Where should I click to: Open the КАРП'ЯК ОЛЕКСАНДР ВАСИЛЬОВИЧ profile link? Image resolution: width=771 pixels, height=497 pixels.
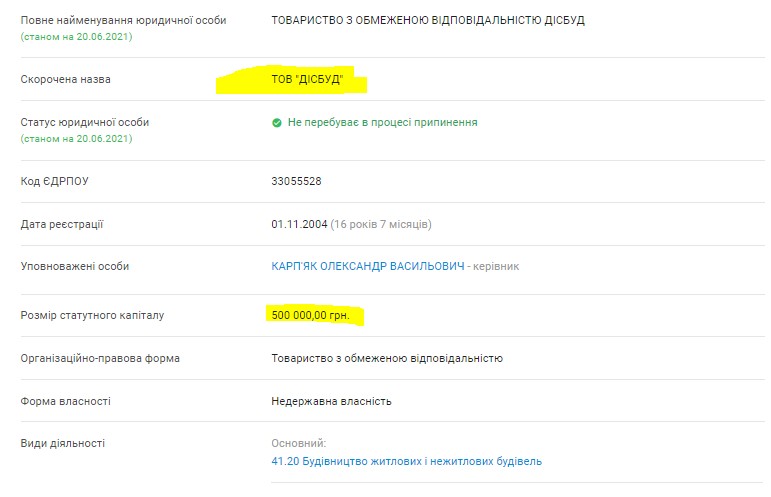(x=367, y=266)
